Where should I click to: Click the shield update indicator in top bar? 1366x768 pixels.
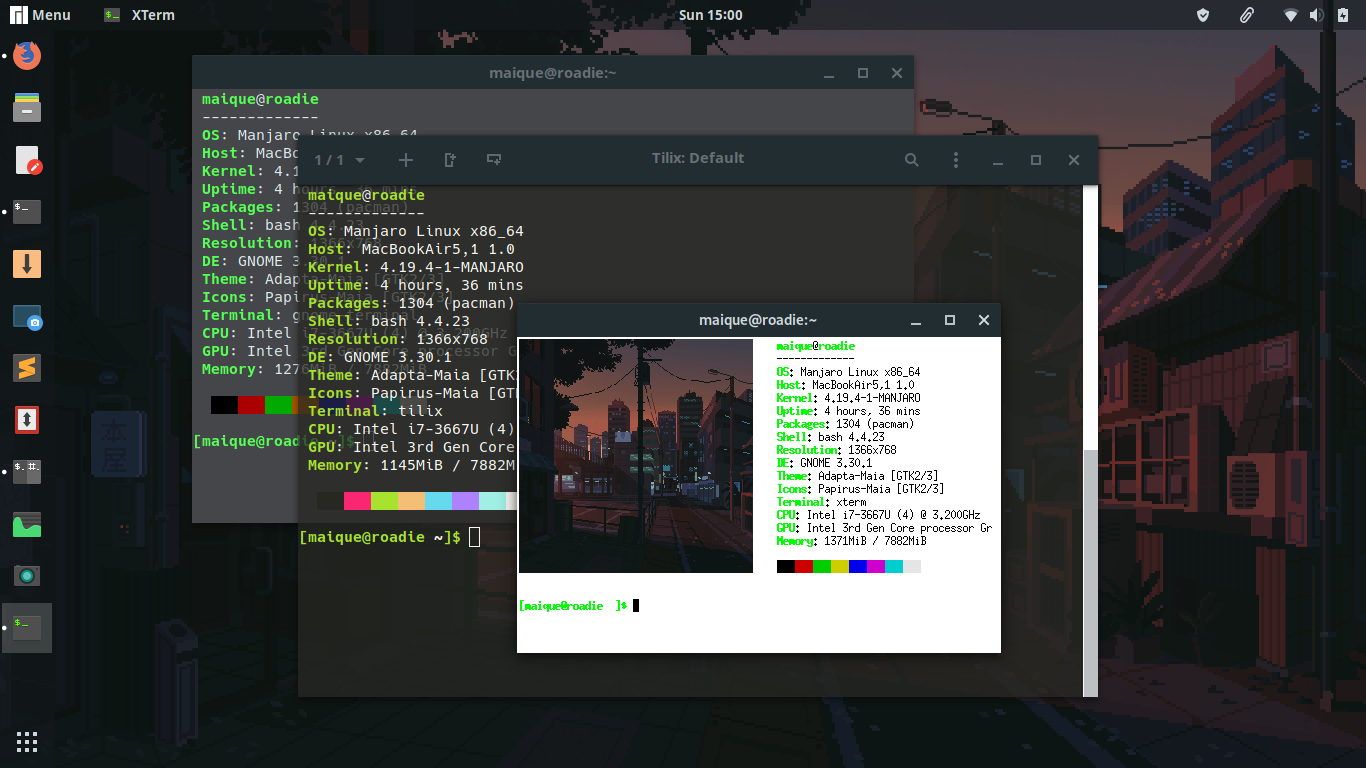(x=1204, y=15)
